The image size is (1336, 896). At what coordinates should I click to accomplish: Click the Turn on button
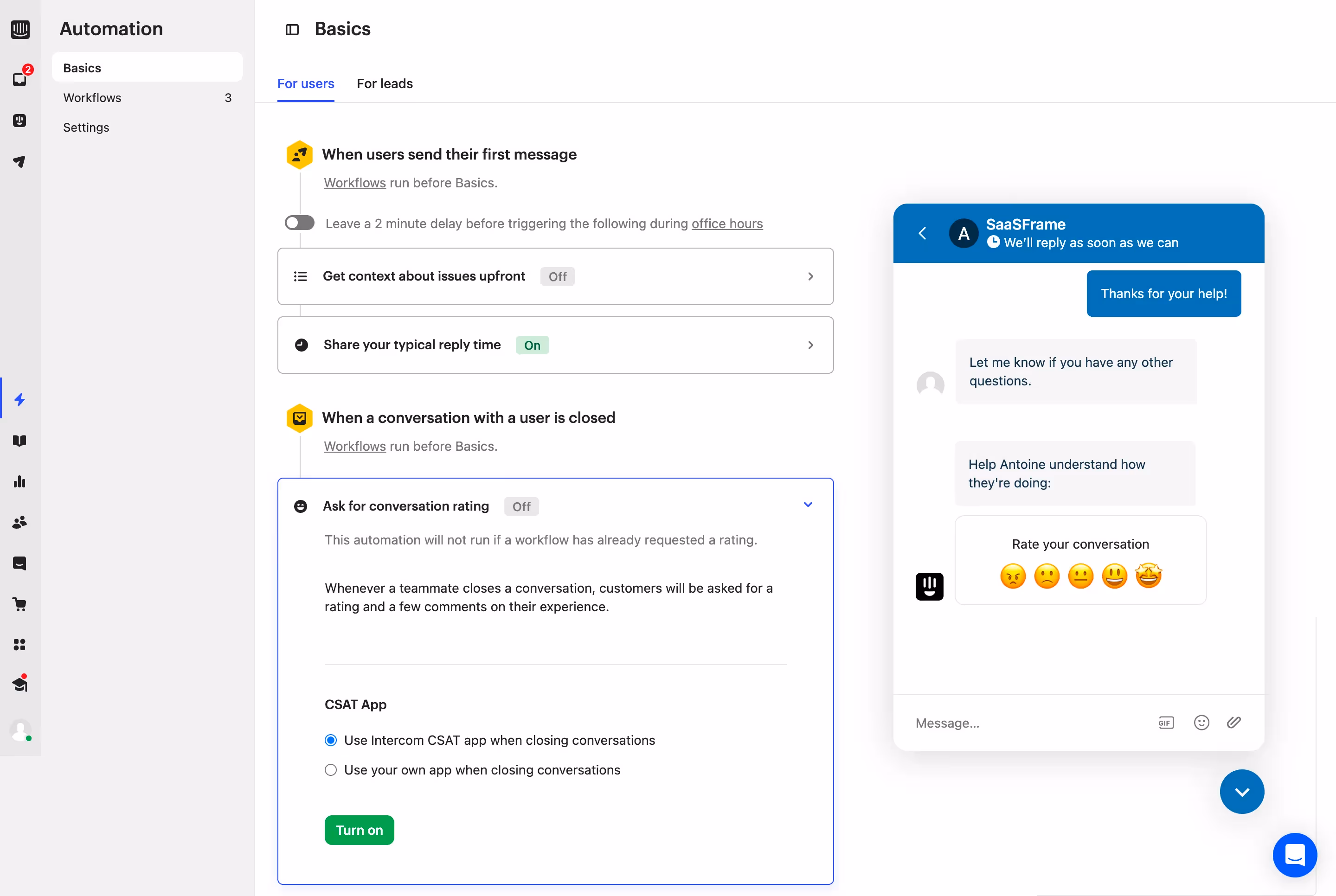(359, 830)
